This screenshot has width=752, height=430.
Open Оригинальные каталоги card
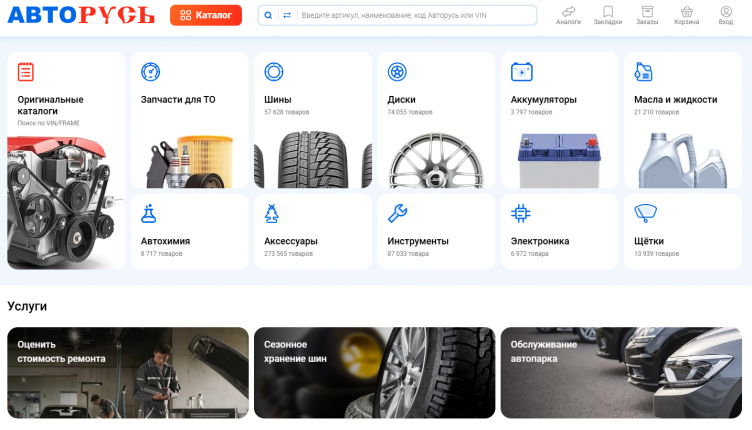(x=66, y=160)
